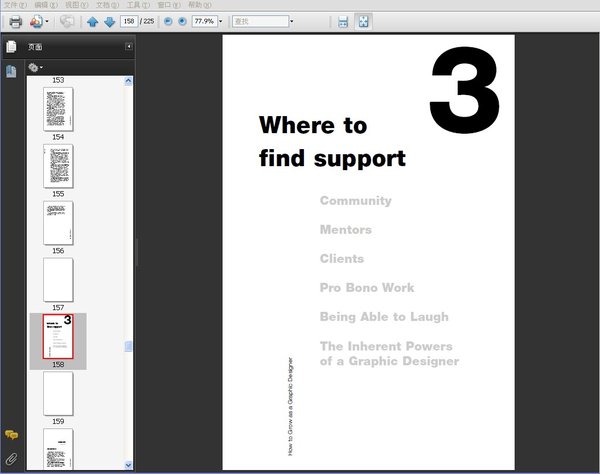Click the thumbnail panel scrollbar down arrow
The image size is (600, 474).
pos(128,465)
